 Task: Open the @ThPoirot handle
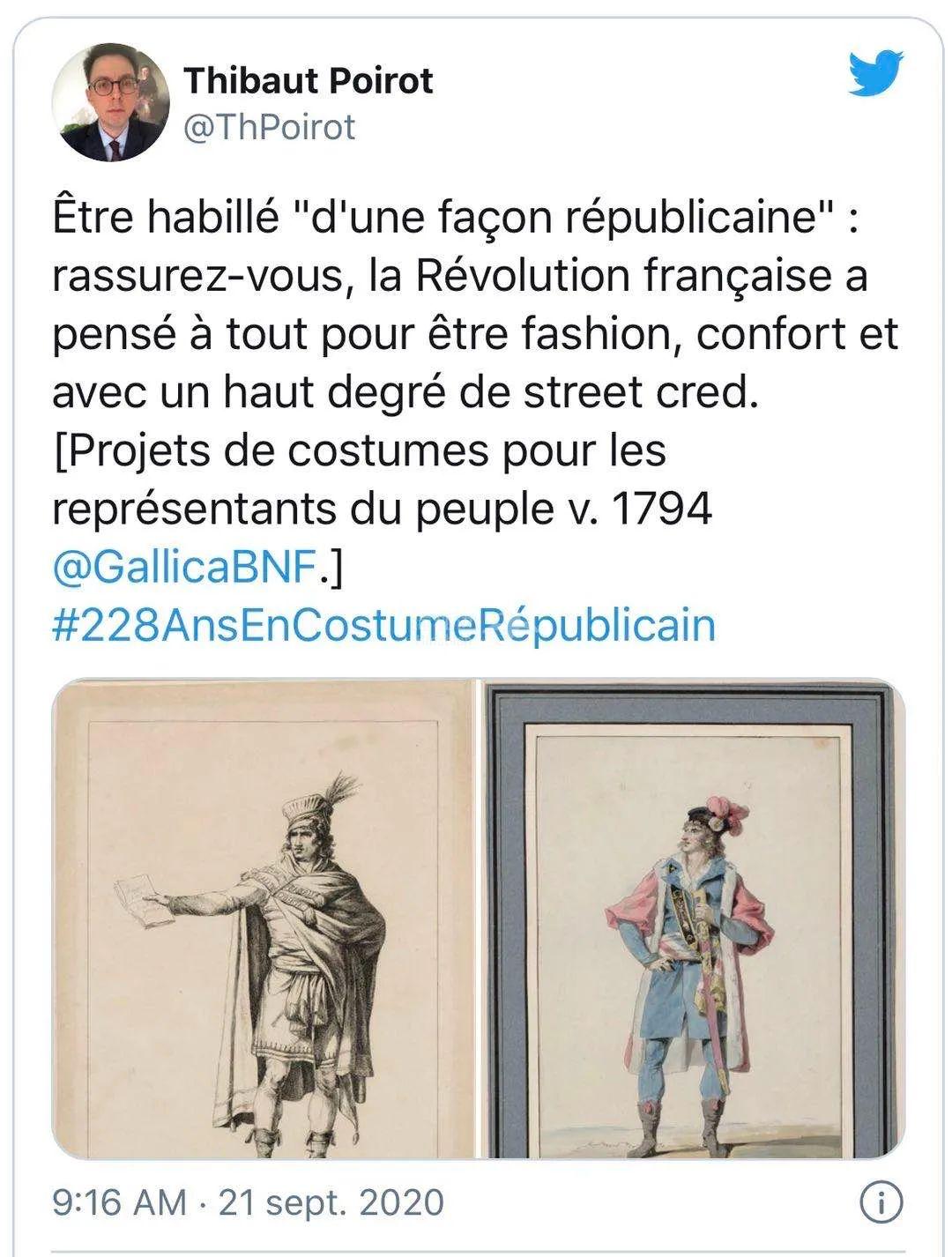tap(269, 128)
